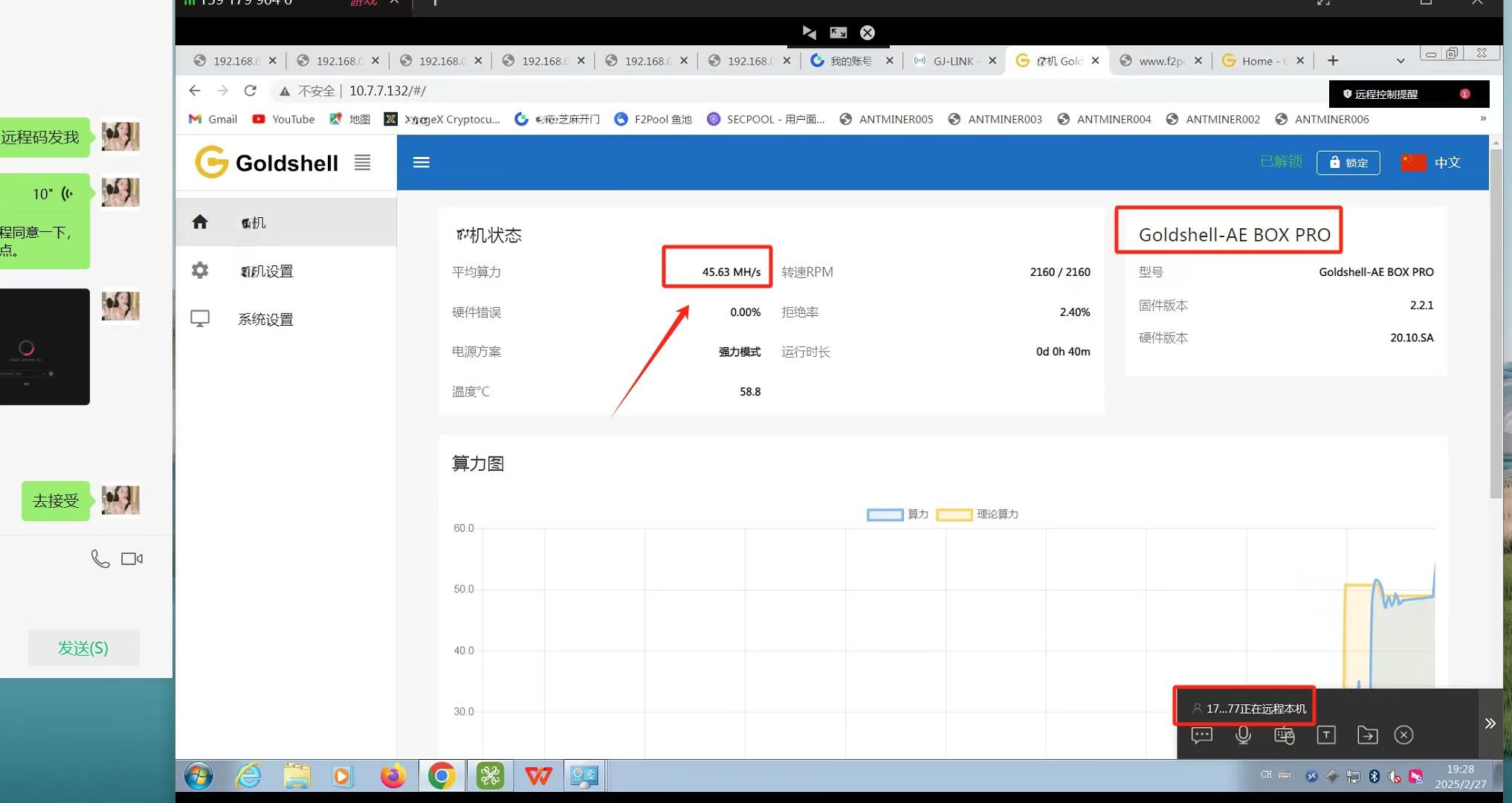Click the back navigation arrow in browser
1512x803 pixels.
[x=195, y=91]
